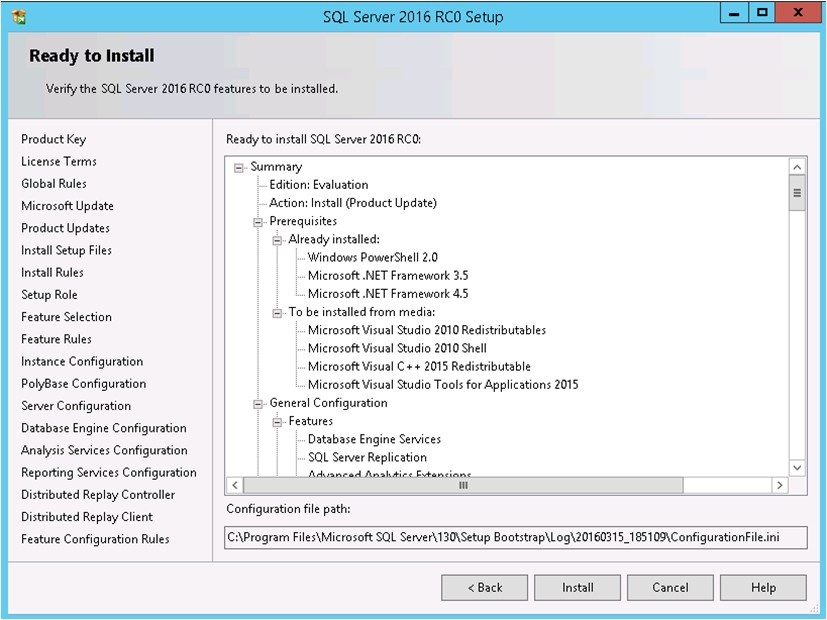
Task: Select the Action: Install (Product Update) row
Action: pyautogui.click(x=353, y=203)
